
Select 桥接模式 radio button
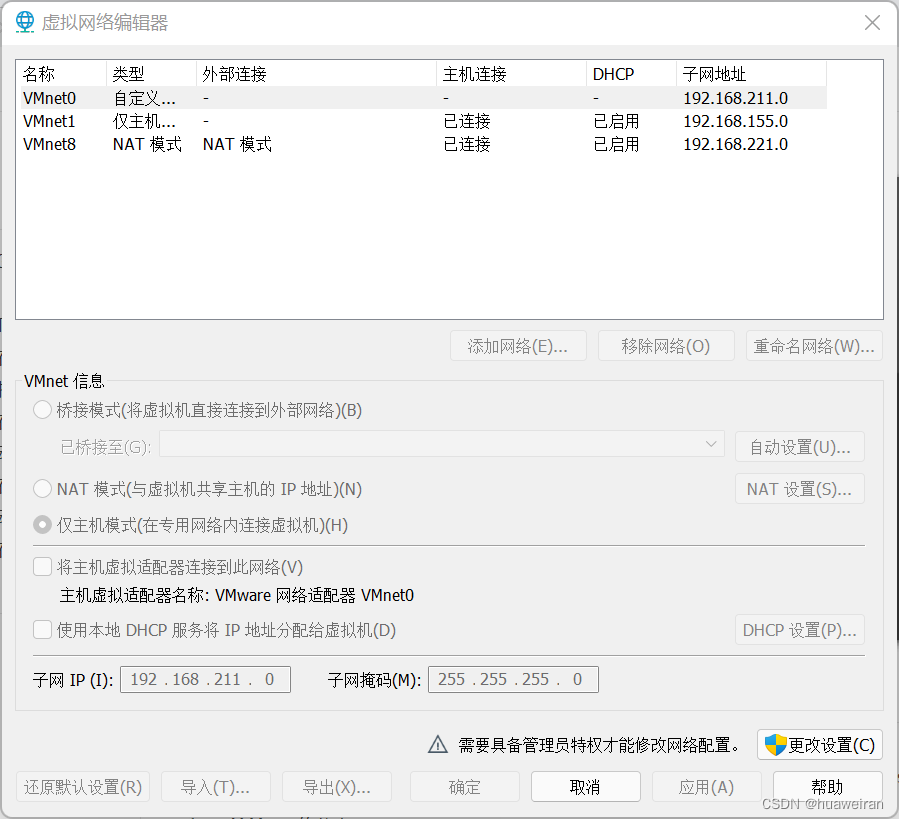42,410
